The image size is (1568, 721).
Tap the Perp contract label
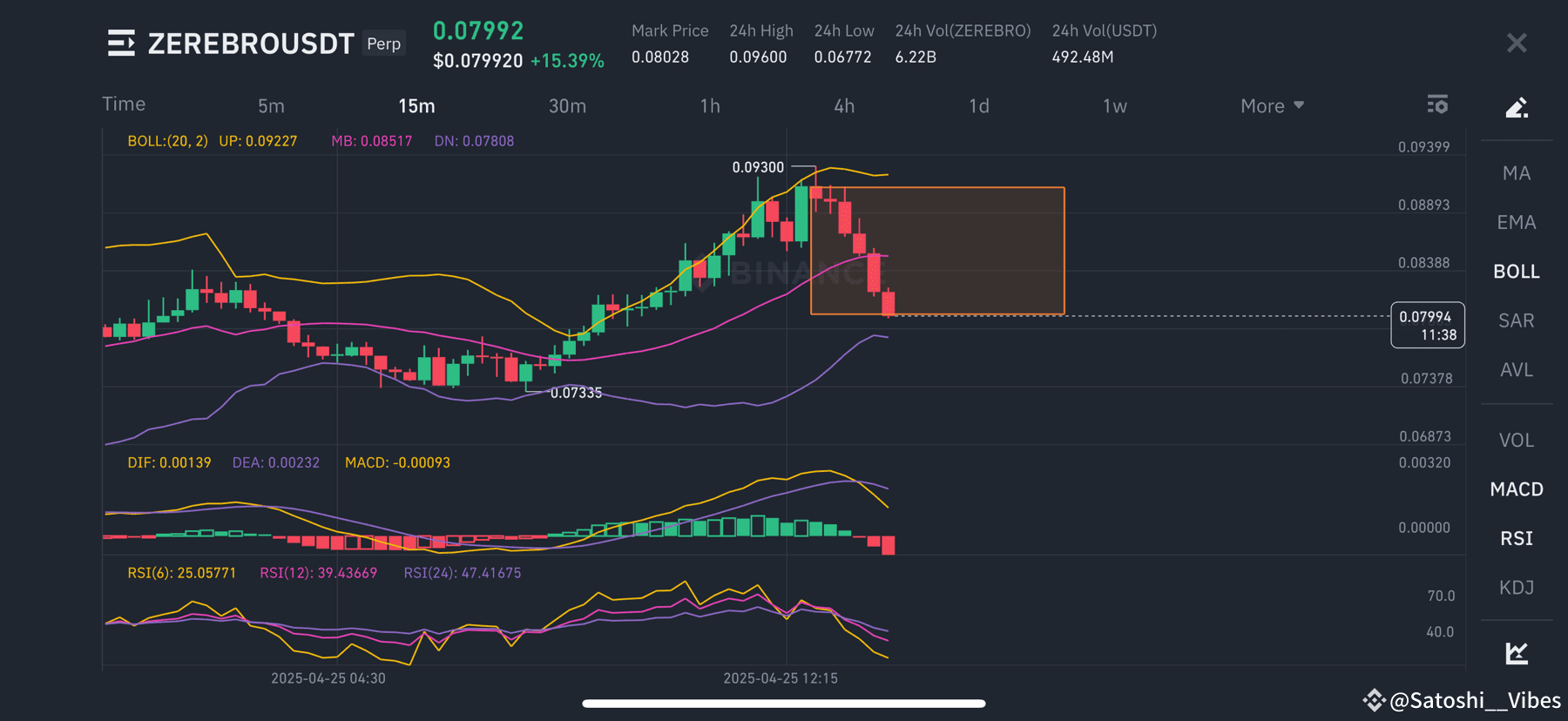384,44
